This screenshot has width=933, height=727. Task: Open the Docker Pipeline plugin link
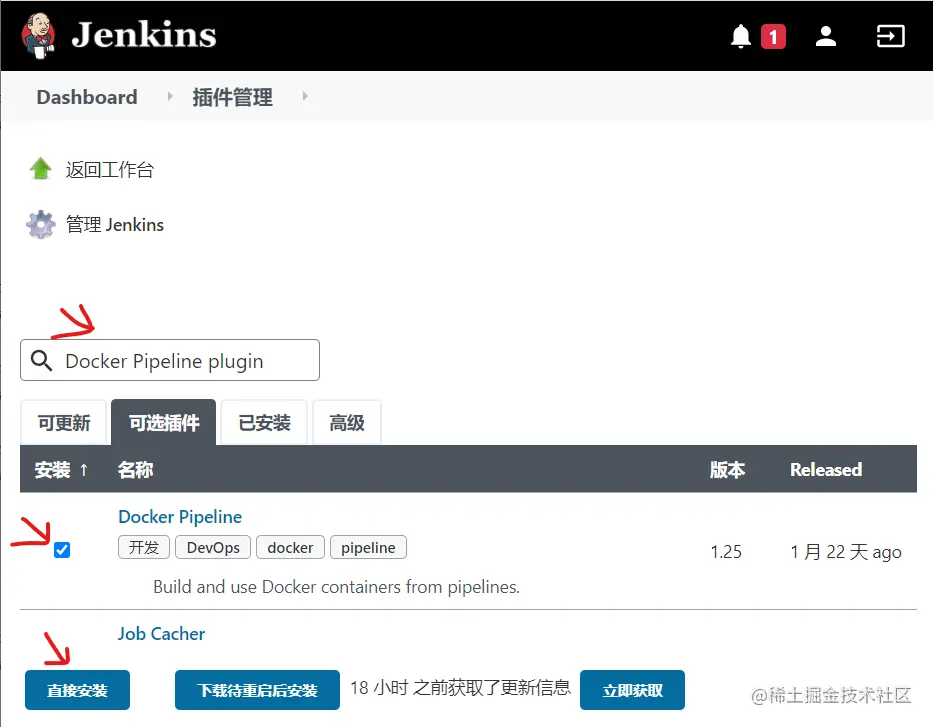click(x=180, y=516)
